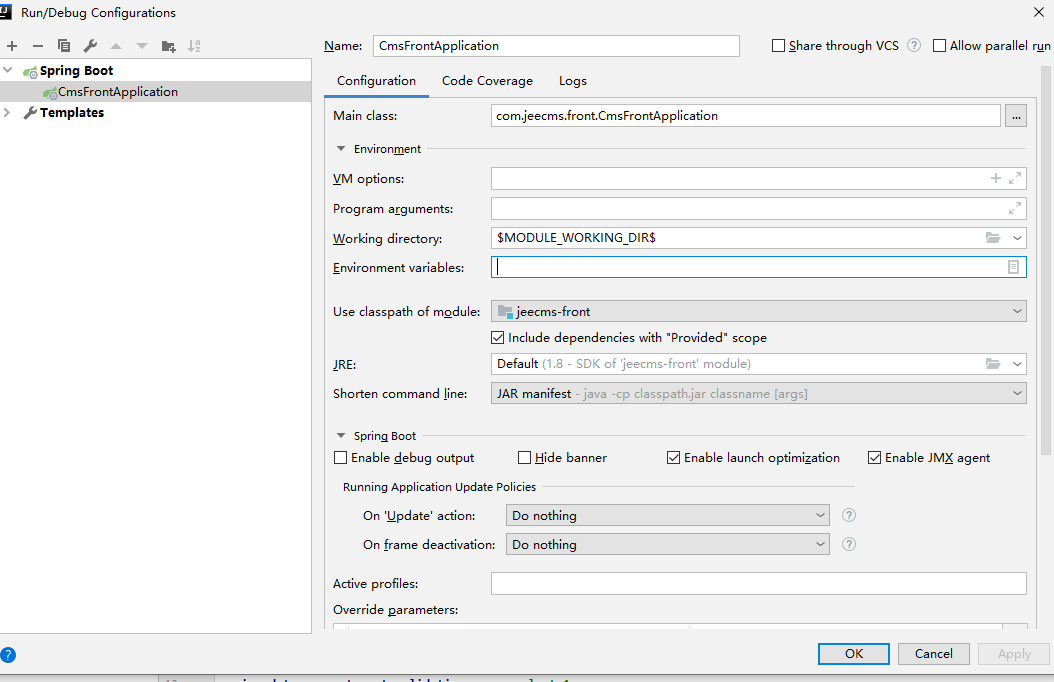Click into the Active profiles field
The height and width of the screenshot is (682, 1054).
(x=758, y=584)
